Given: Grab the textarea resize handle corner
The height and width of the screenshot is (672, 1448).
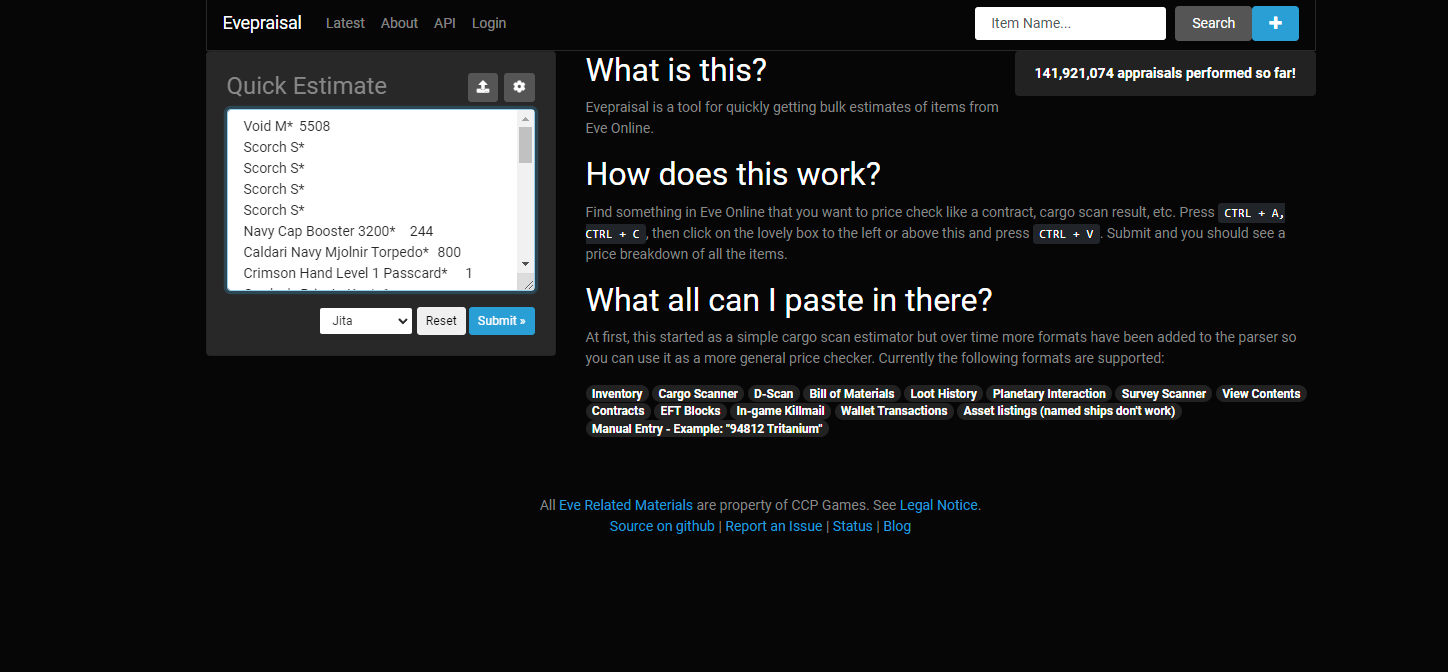Looking at the screenshot, I should click(x=527, y=284).
